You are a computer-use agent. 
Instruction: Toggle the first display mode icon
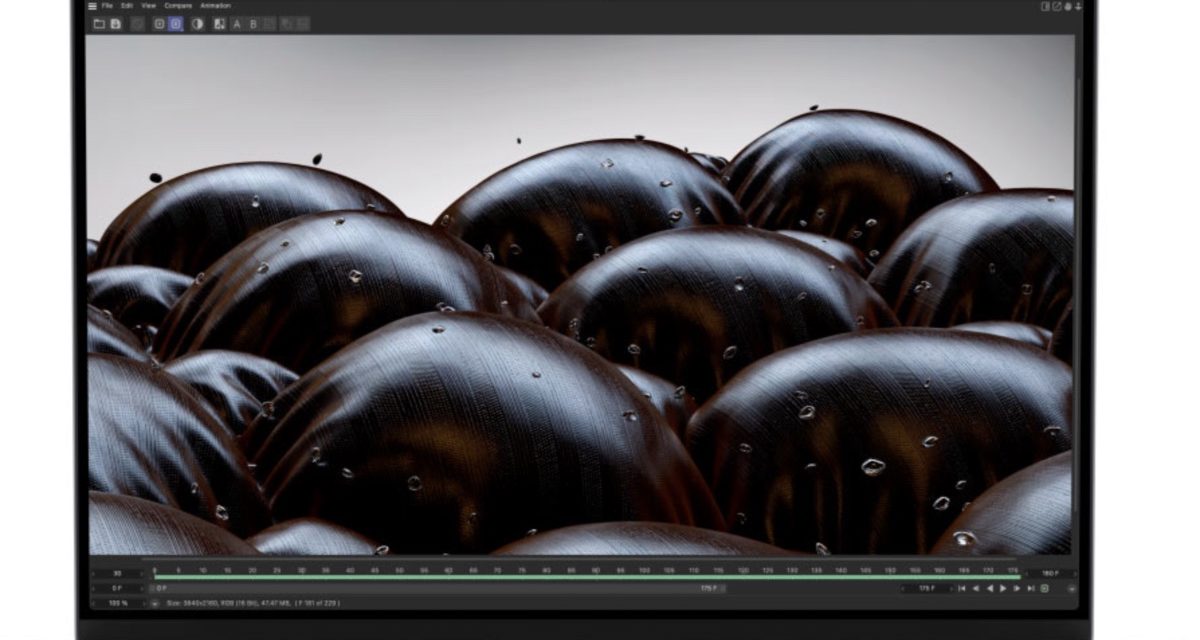pos(159,24)
